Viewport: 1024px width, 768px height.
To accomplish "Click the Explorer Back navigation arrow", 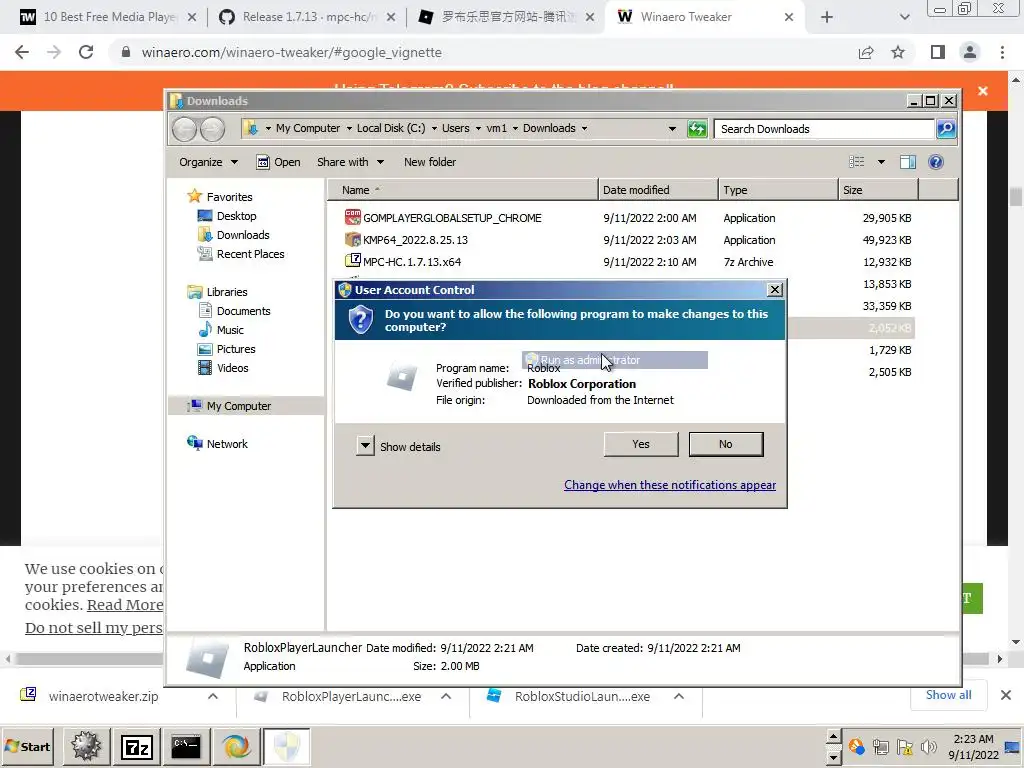I will pos(185,129).
